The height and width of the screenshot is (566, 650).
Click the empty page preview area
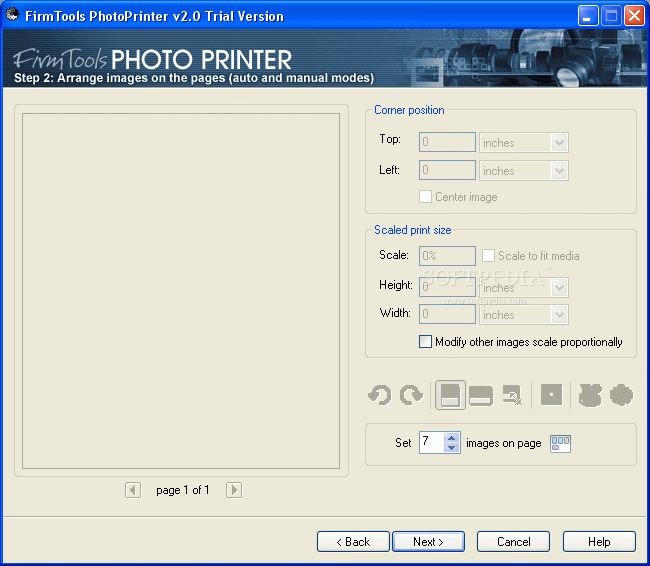pyautogui.click(x=181, y=291)
